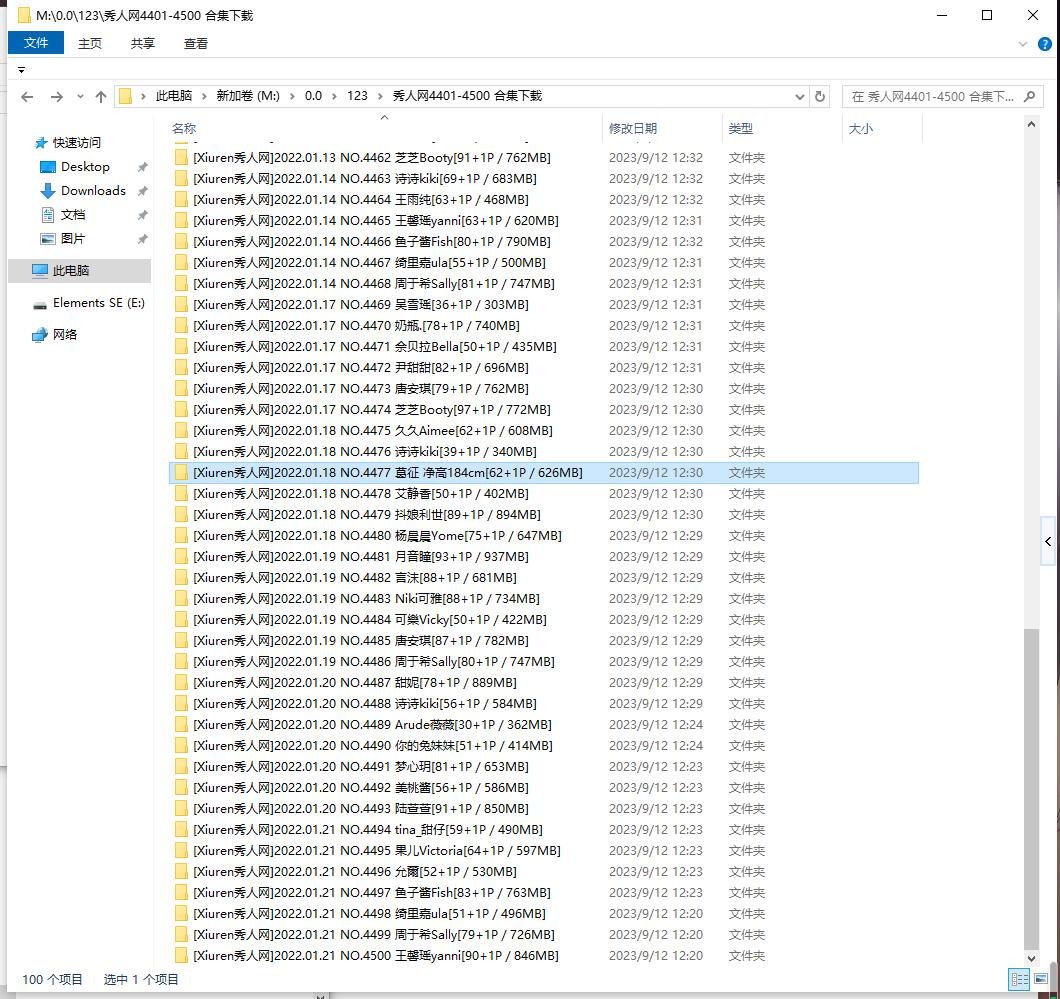Go up one folder level
Screen dimensions: 1060x999
pos(101,97)
